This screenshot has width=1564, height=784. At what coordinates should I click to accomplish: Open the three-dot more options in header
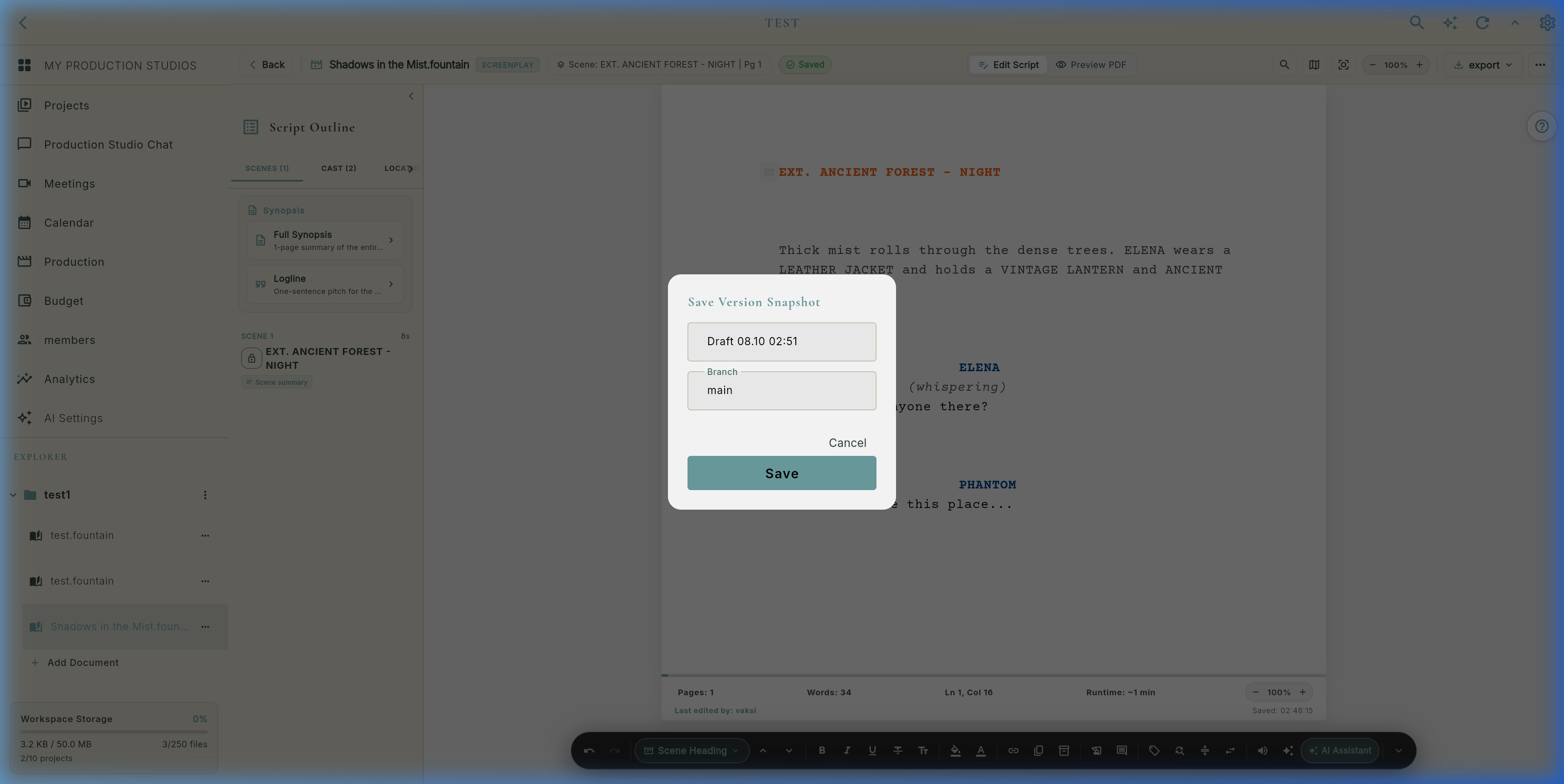tap(1540, 65)
